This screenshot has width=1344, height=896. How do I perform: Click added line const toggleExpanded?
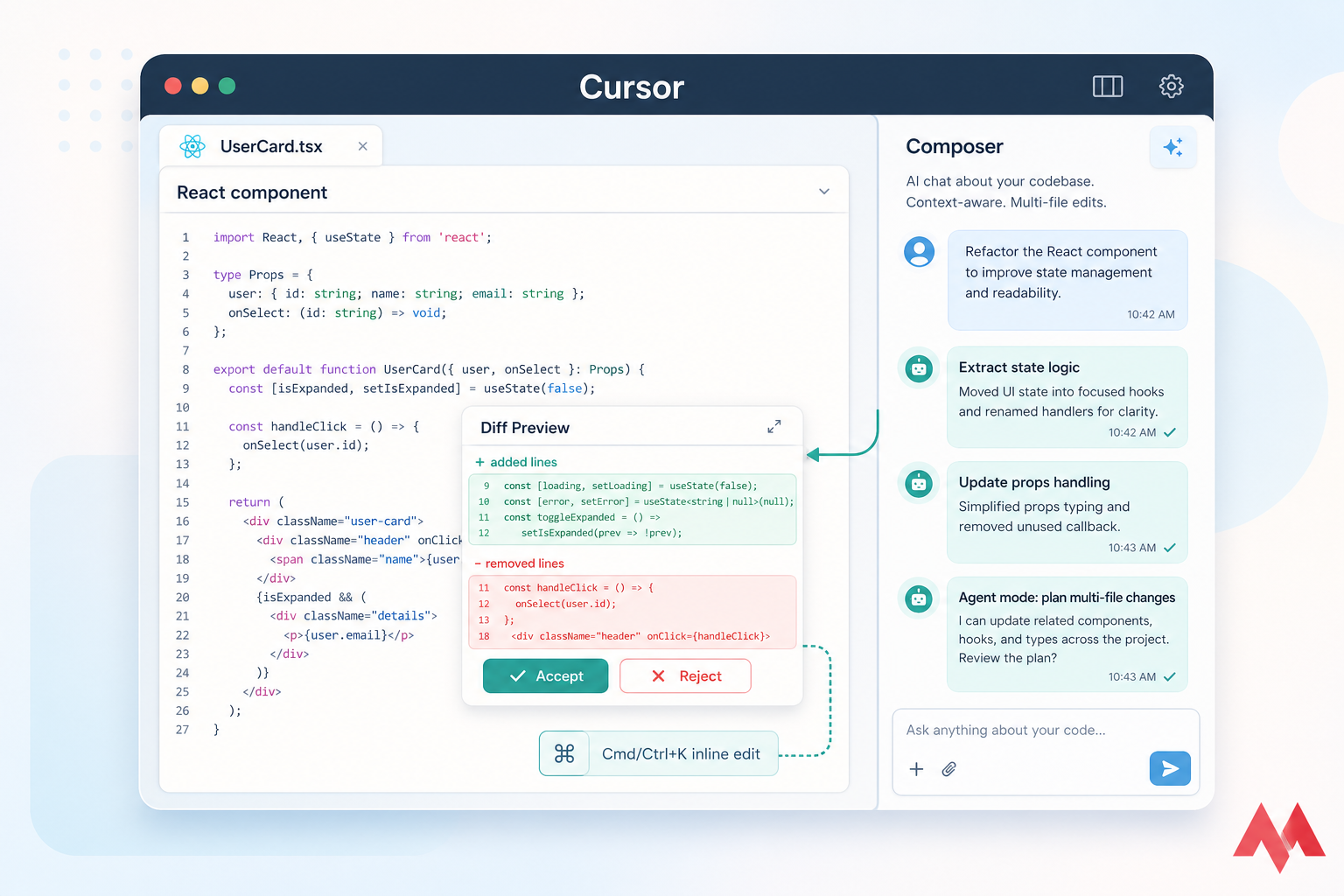click(x=582, y=517)
